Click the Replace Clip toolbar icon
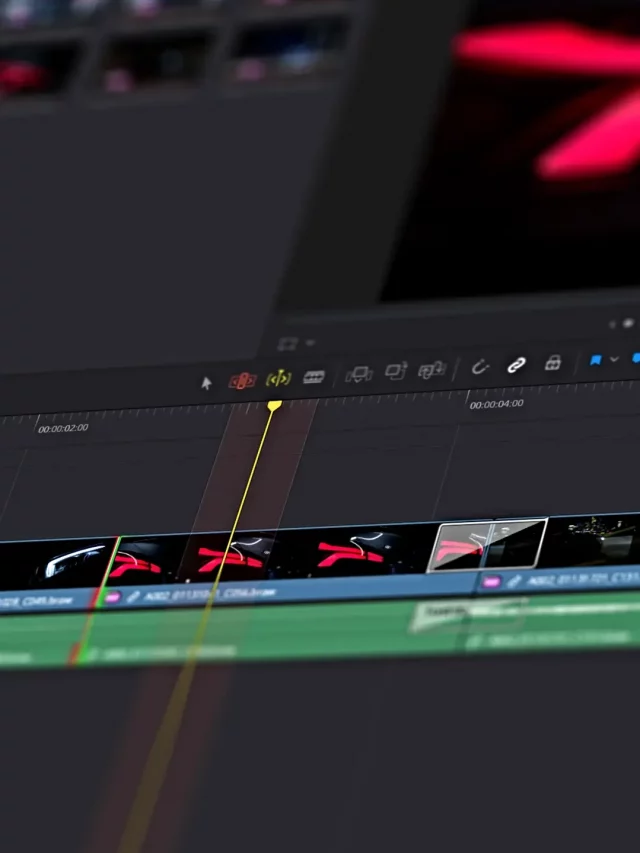640x853 pixels. point(432,370)
